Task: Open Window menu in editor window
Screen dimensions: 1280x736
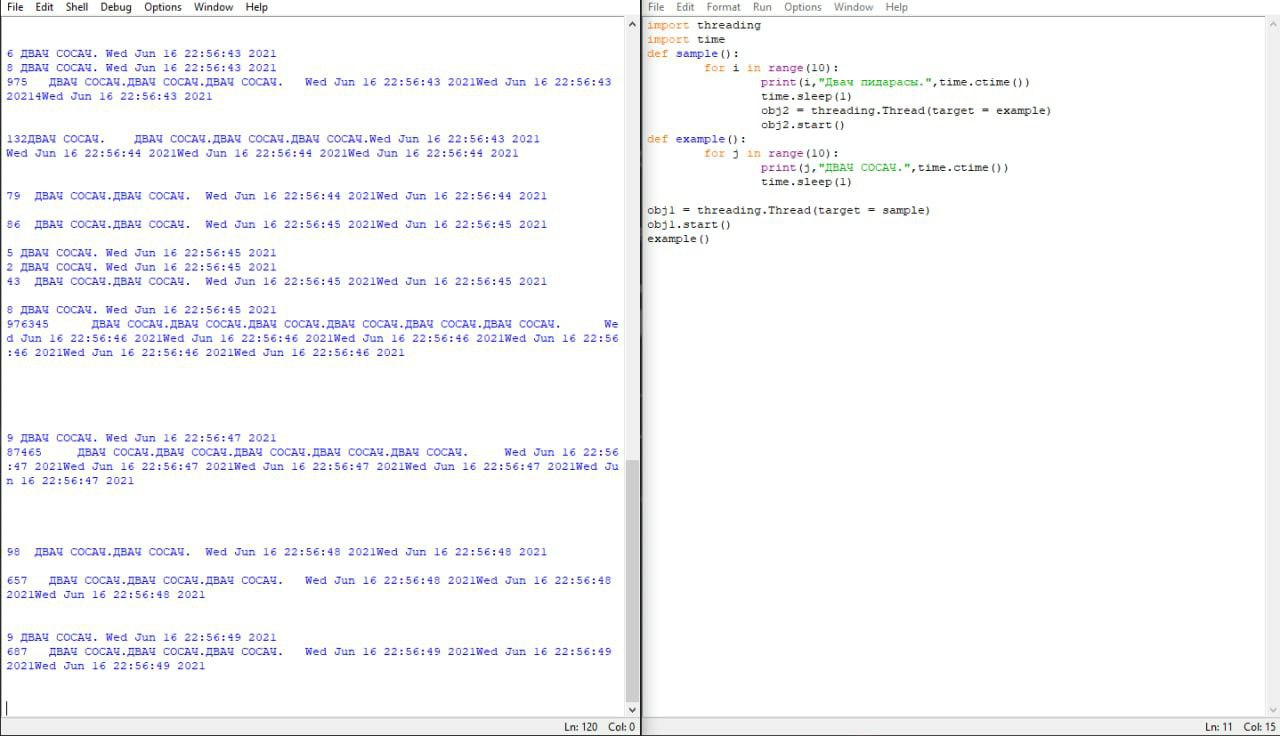Action: (853, 7)
